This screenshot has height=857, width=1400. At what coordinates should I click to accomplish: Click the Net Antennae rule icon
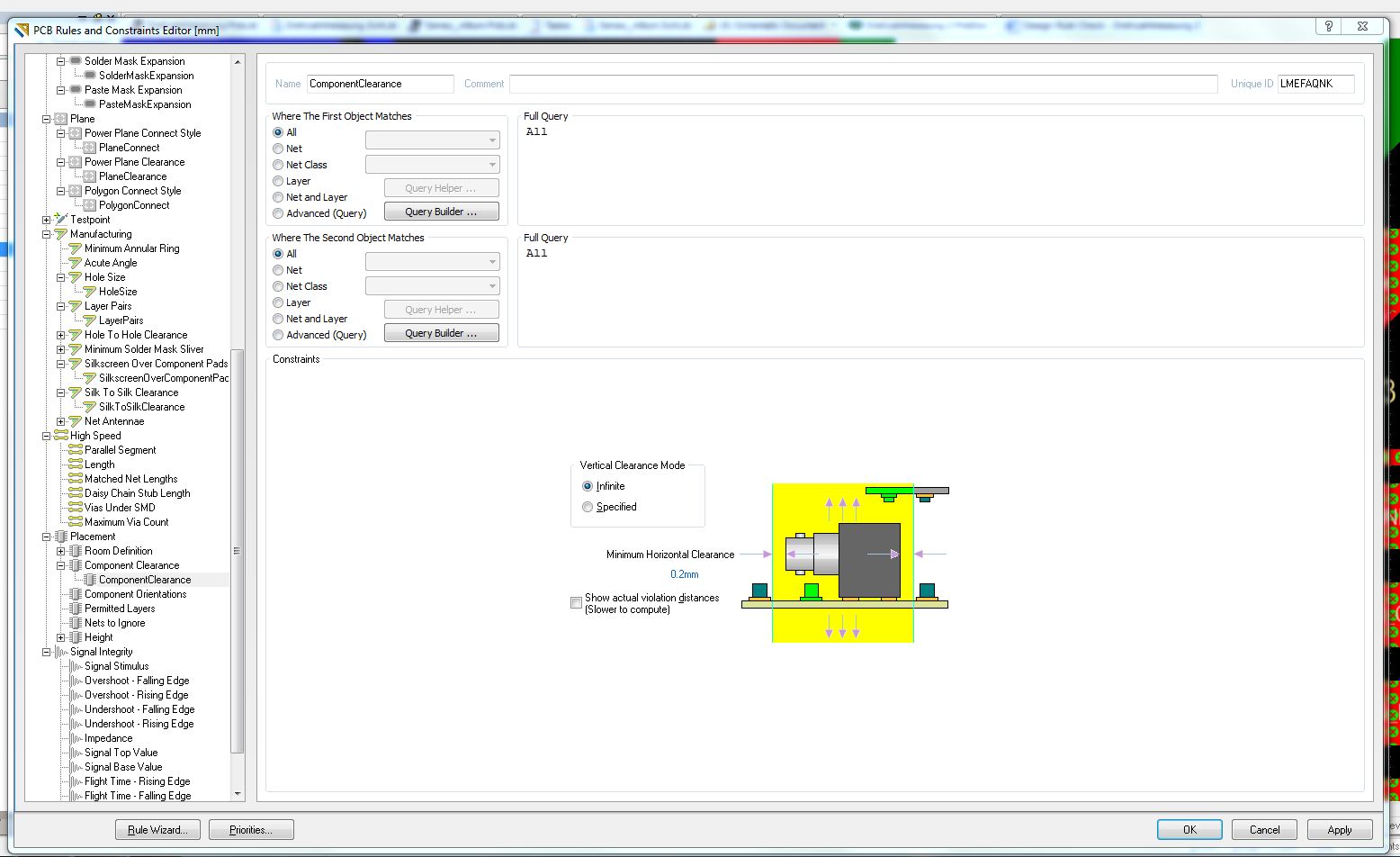pos(75,421)
